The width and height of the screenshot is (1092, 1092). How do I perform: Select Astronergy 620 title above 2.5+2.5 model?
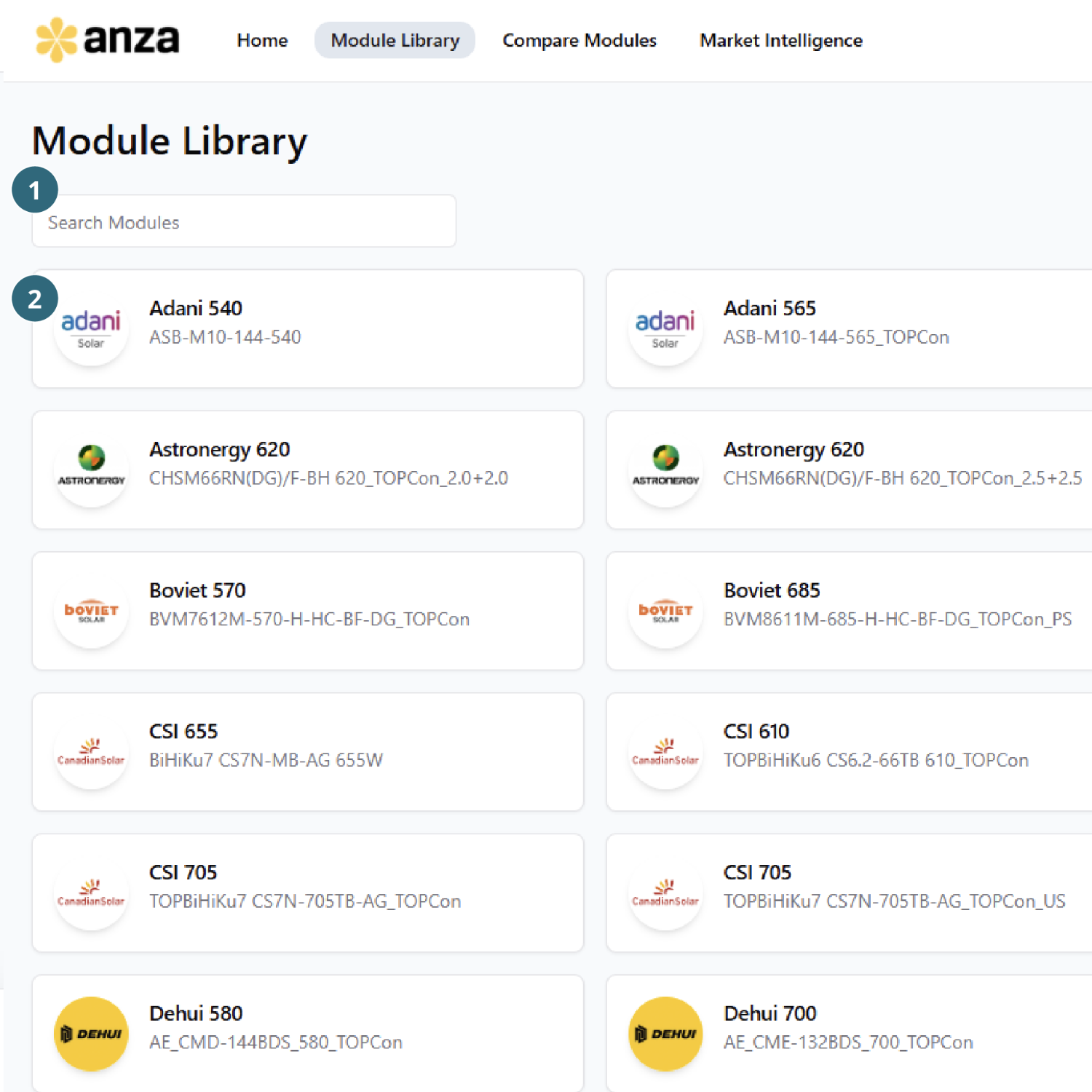[794, 450]
